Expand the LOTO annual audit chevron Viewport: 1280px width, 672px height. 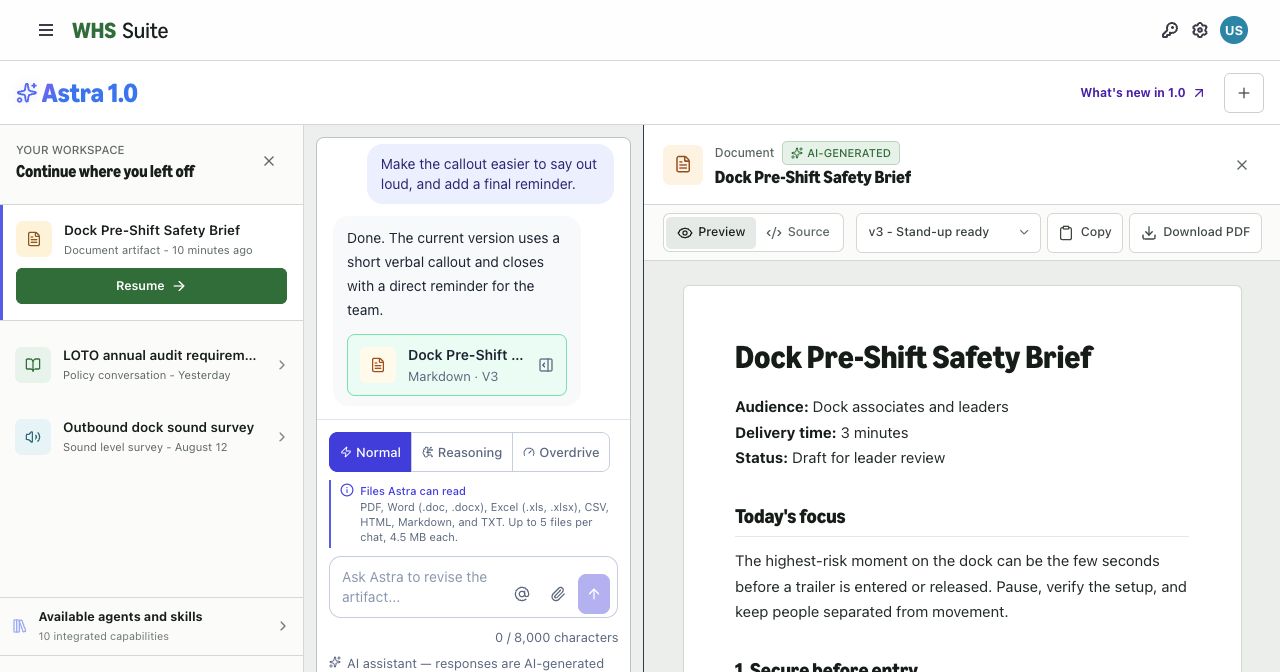tap(282, 365)
